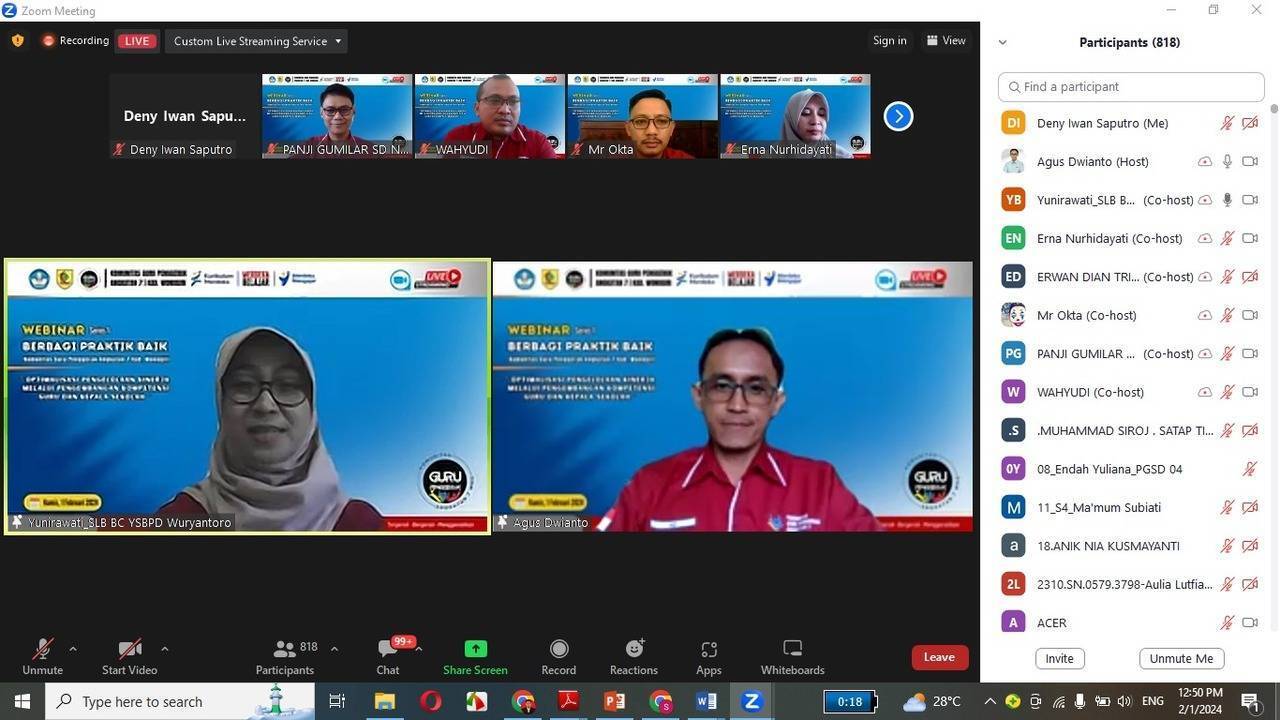Click the Find a participant search field
Viewport: 1280px width, 720px height.
point(1130,86)
